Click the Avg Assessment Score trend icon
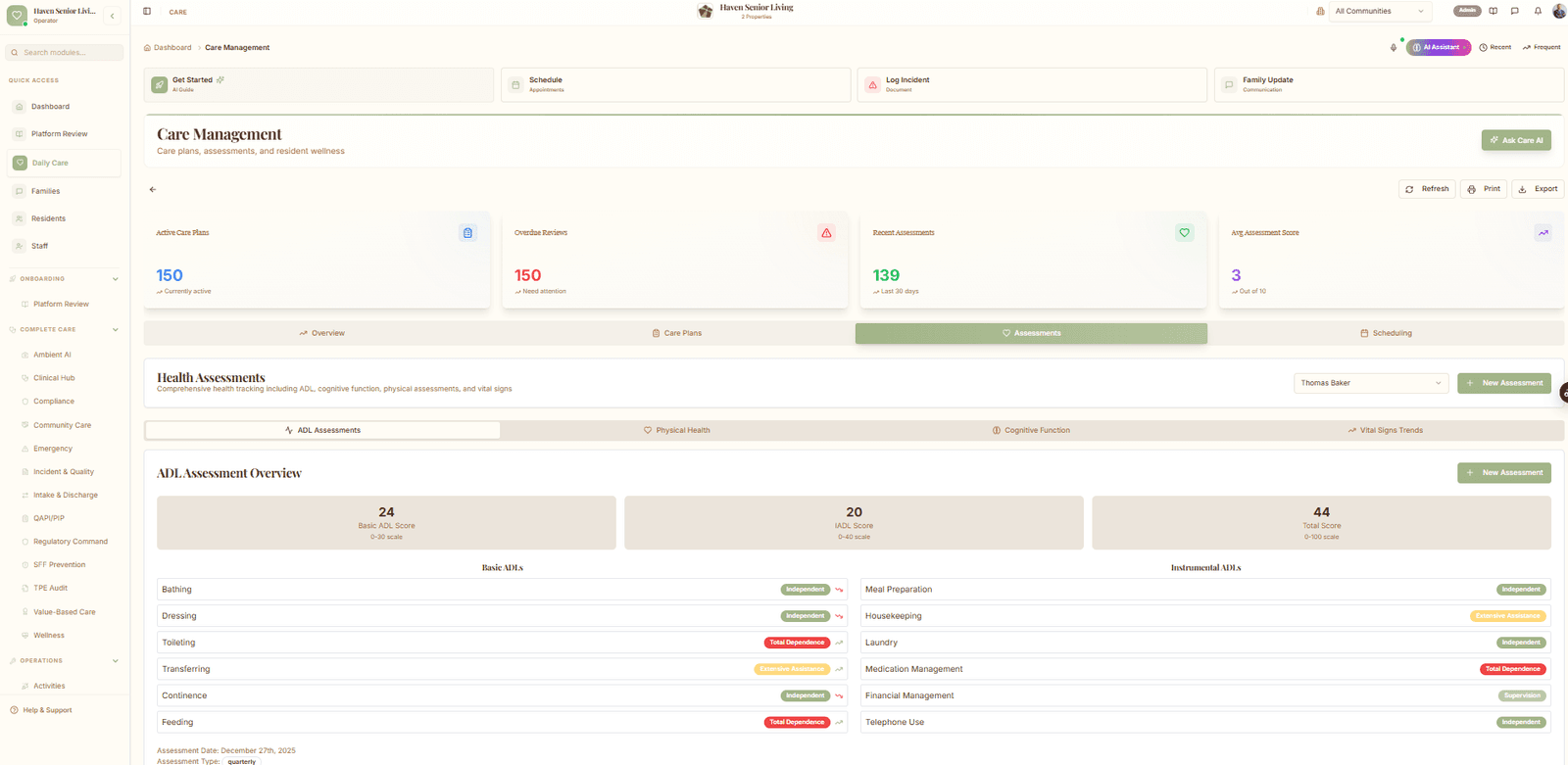 [x=1543, y=233]
